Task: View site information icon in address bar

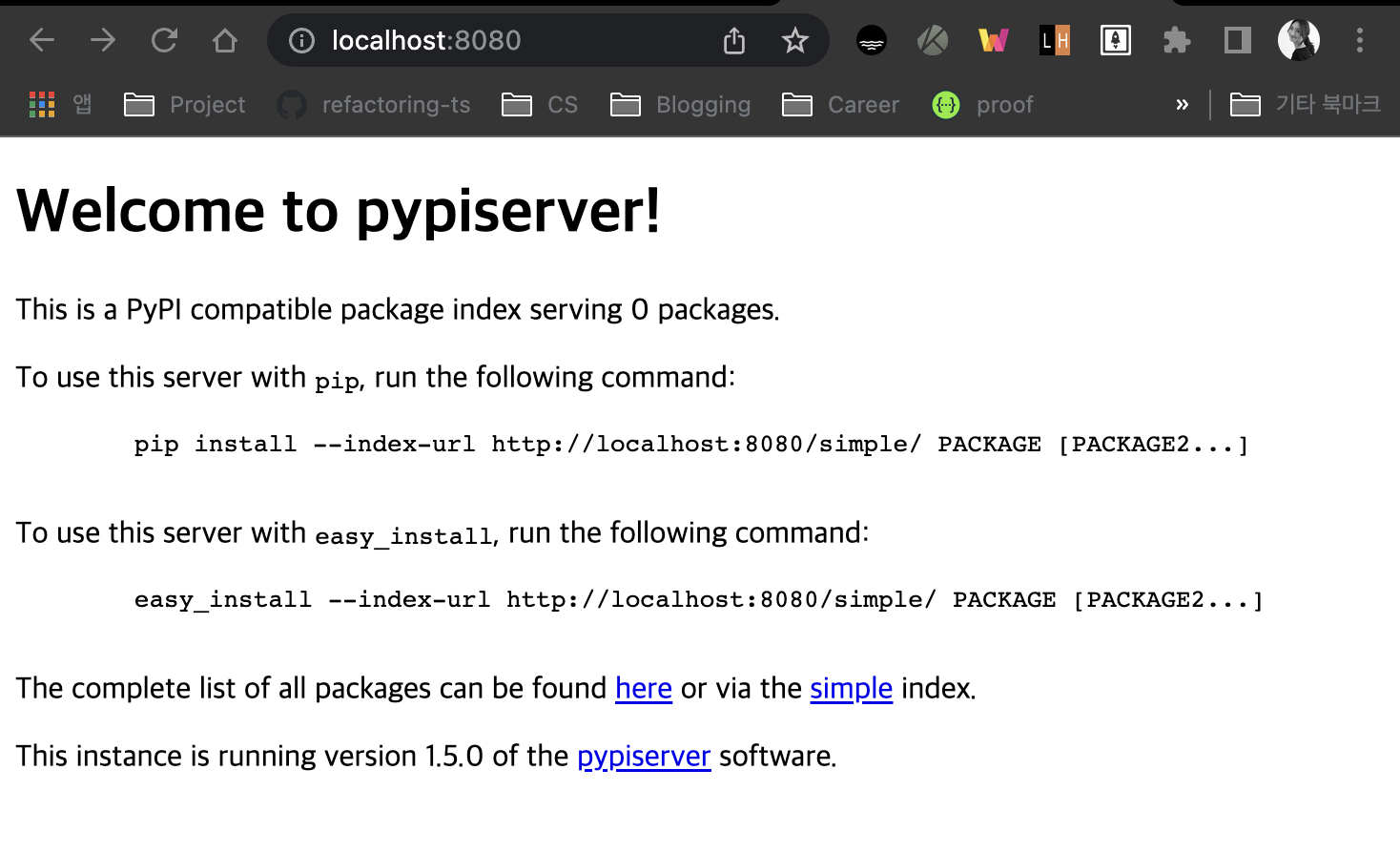Action: [x=301, y=40]
